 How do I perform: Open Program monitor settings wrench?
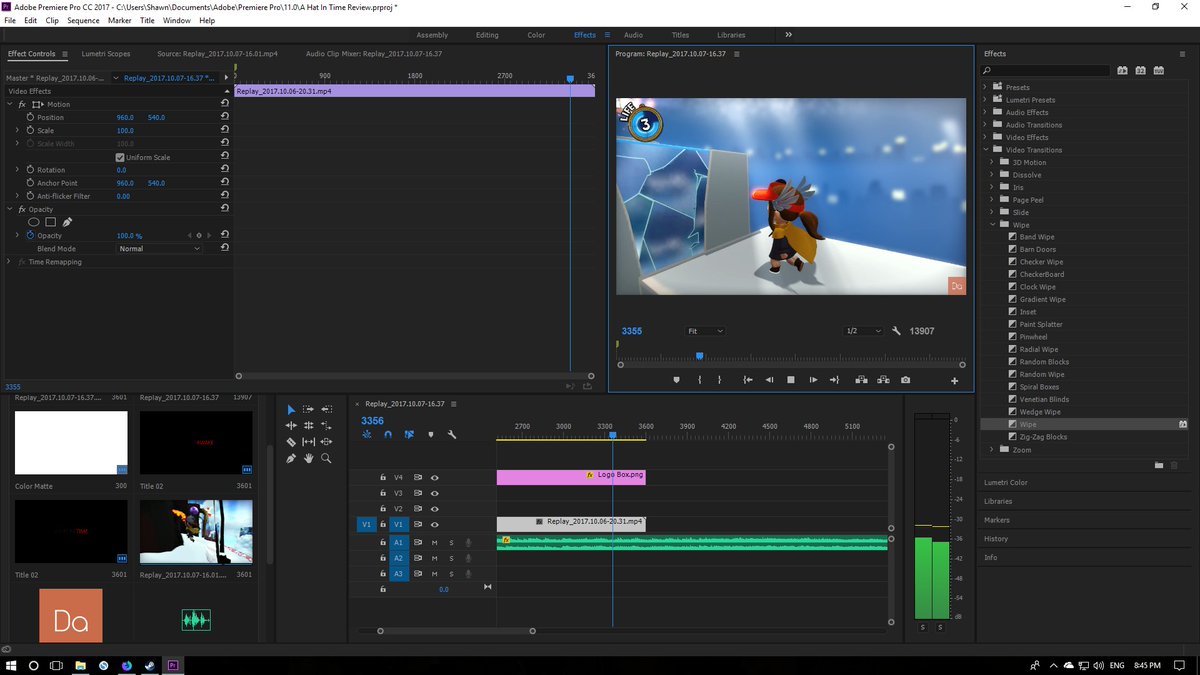coord(896,331)
